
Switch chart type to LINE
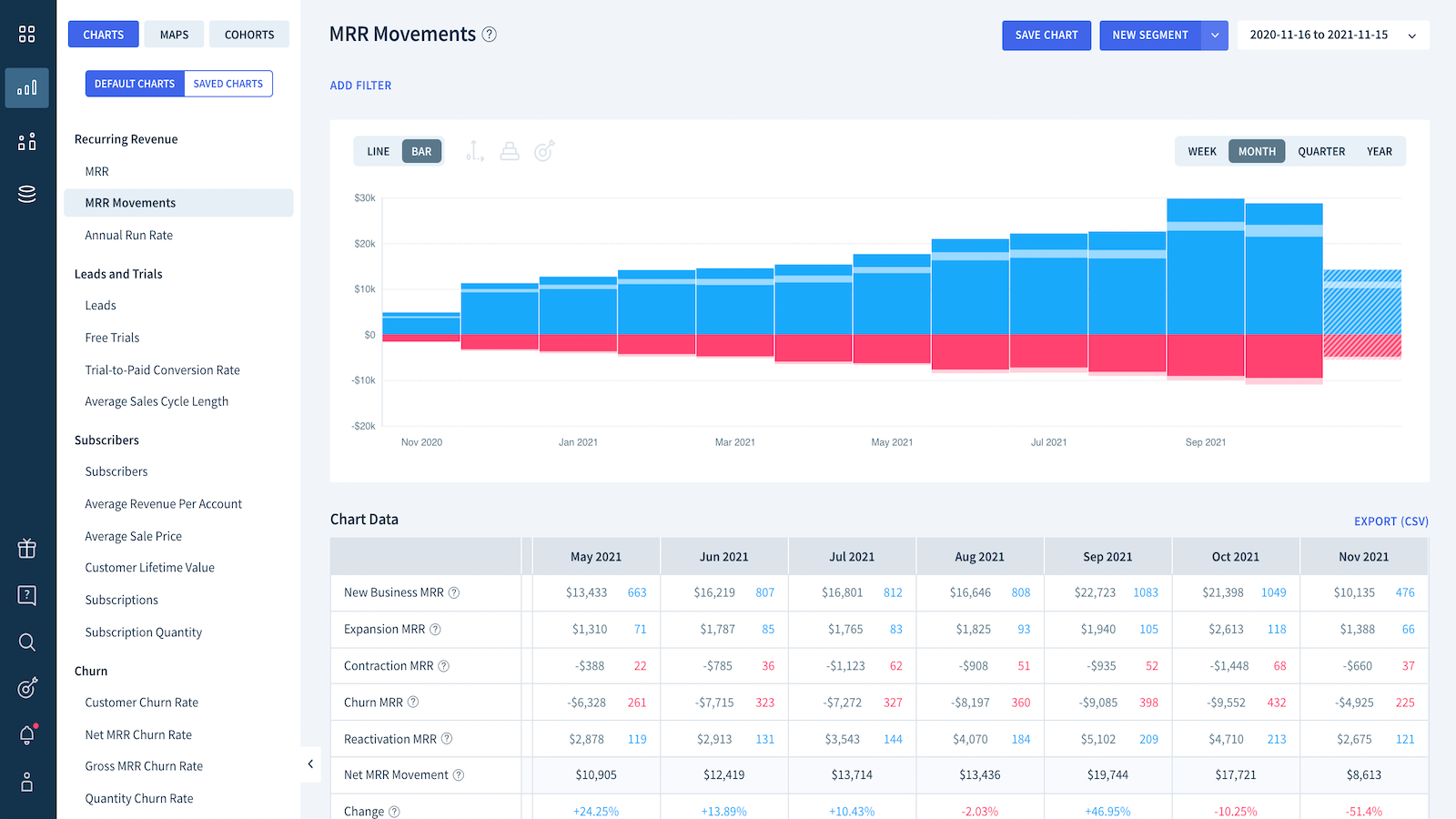tap(378, 151)
